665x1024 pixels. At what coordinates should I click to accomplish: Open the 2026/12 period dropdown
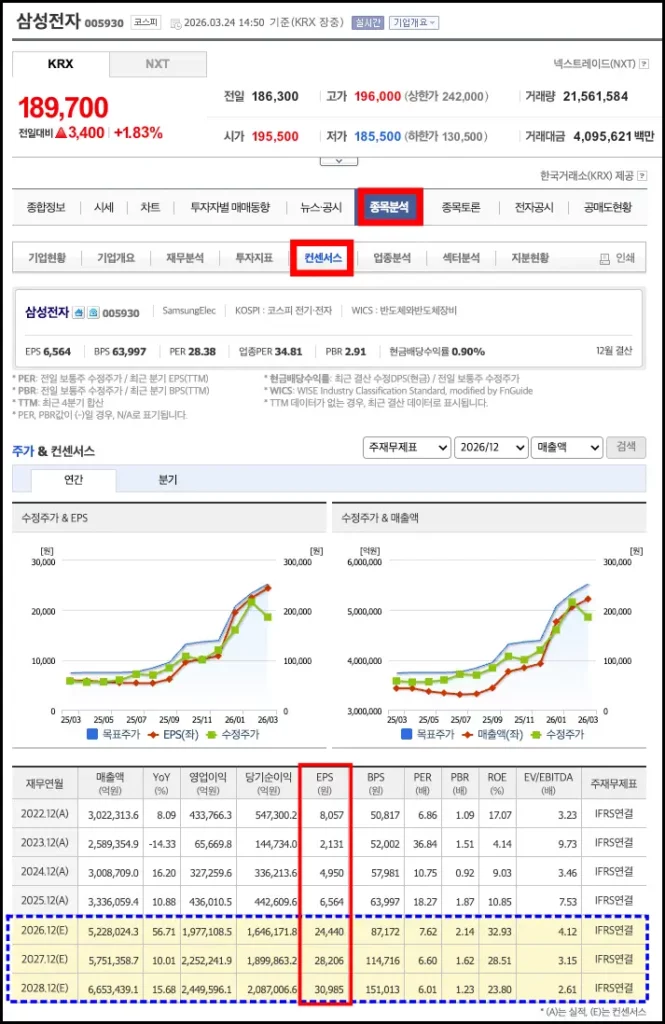tap(491, 447)
